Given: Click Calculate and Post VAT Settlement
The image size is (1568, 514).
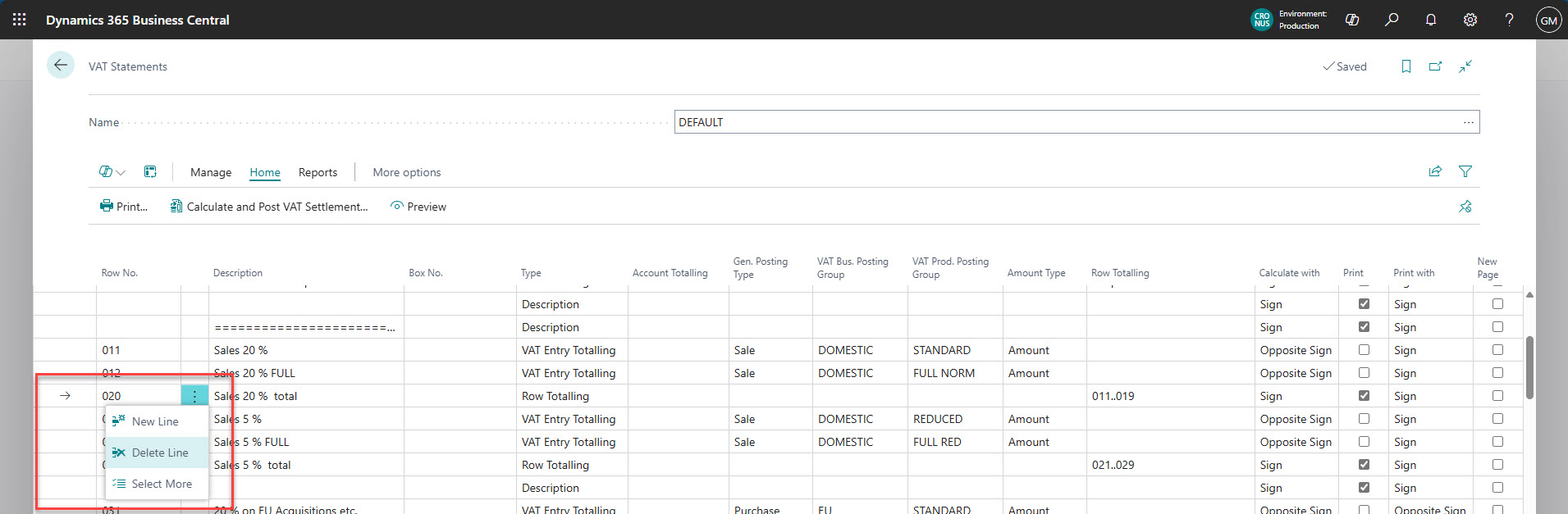Looking at the screenshot, I should (x=269, y=207).
